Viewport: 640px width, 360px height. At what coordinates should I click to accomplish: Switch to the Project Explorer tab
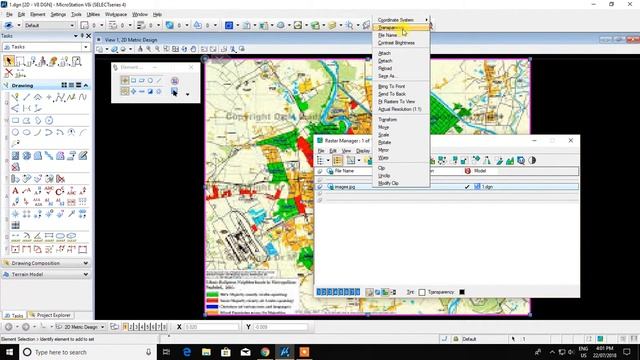coord(50,315)
